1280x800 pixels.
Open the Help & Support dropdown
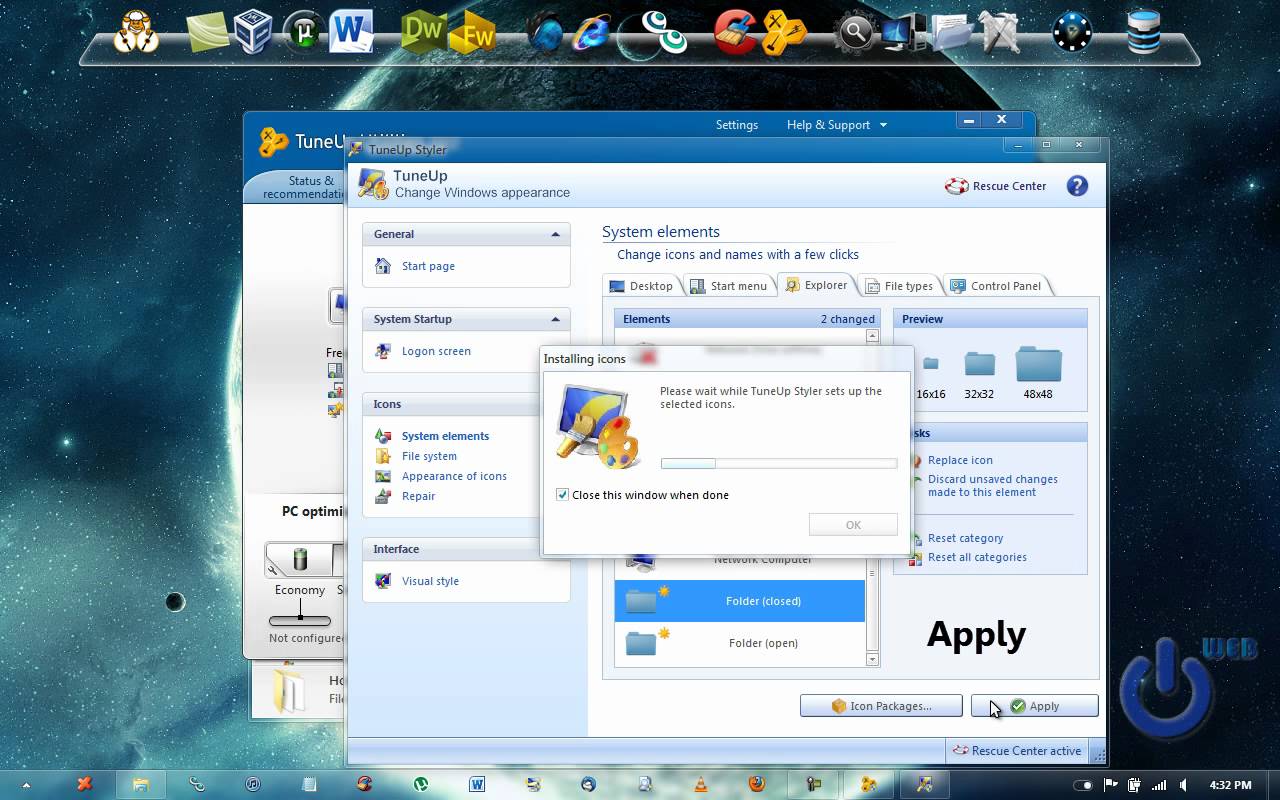836,125
